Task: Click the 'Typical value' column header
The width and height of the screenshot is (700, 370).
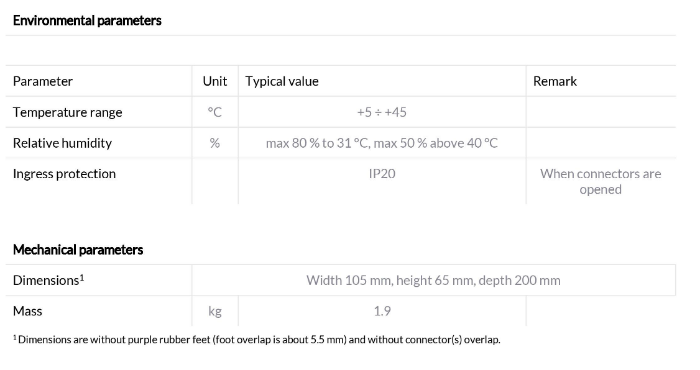Action: pyautogui.click(x=282, y=81)
